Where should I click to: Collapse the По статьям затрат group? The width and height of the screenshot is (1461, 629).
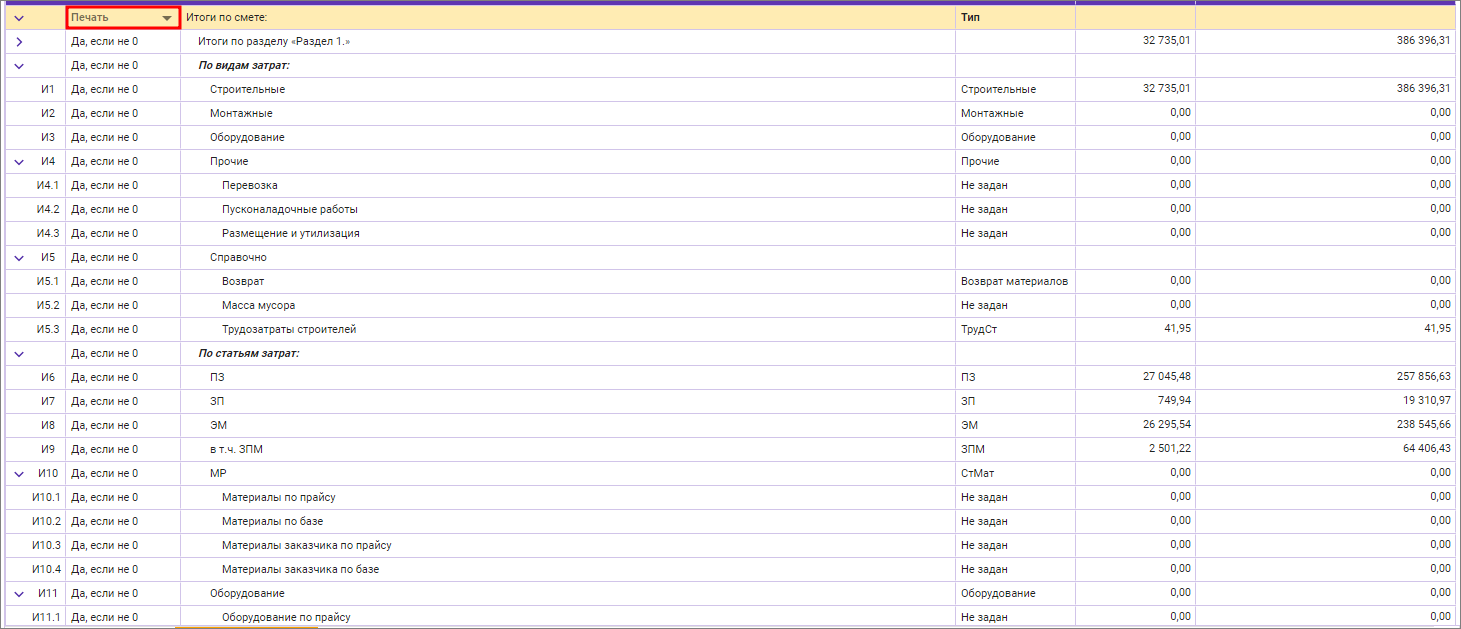pyautogui.click(x=19, y=354)
